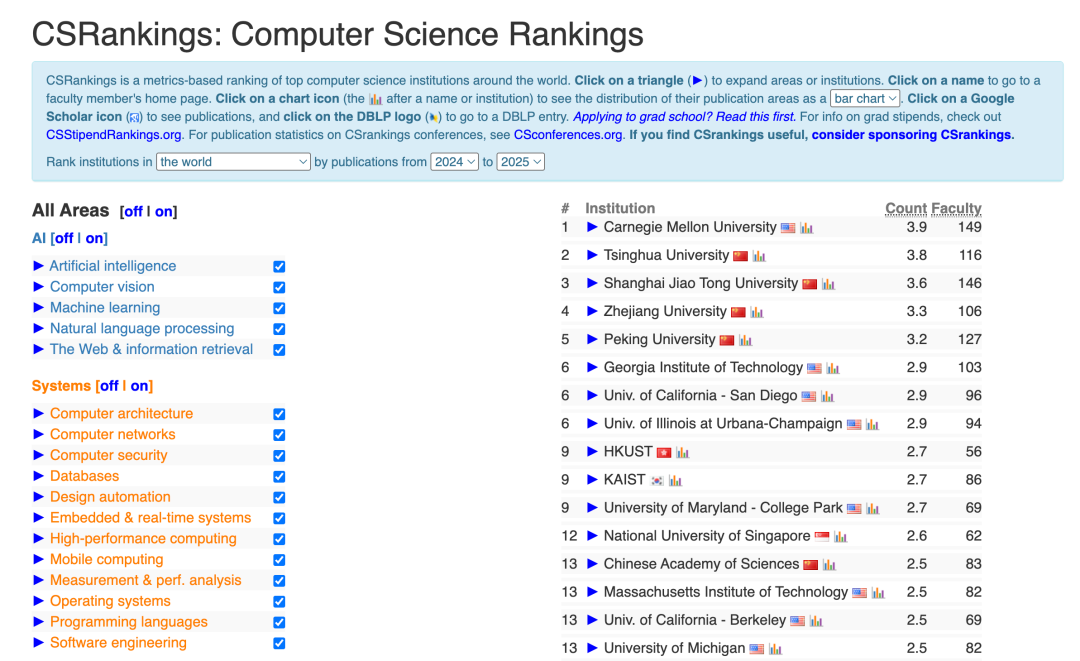
Task: Uncheck the Databases checkbox
Action: (279, 476)
